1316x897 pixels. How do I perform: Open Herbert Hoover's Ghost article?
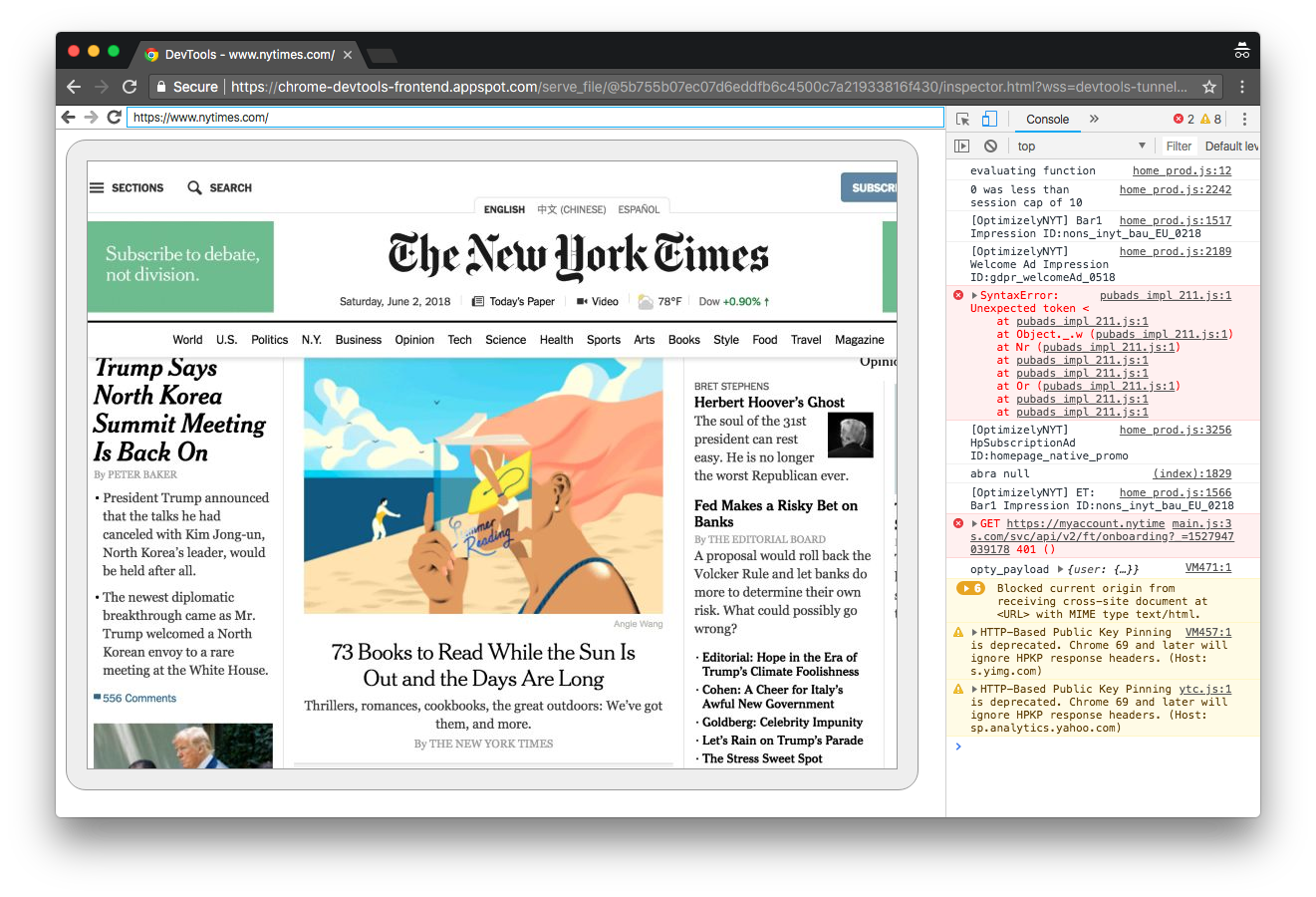click(x=769, y=402)
